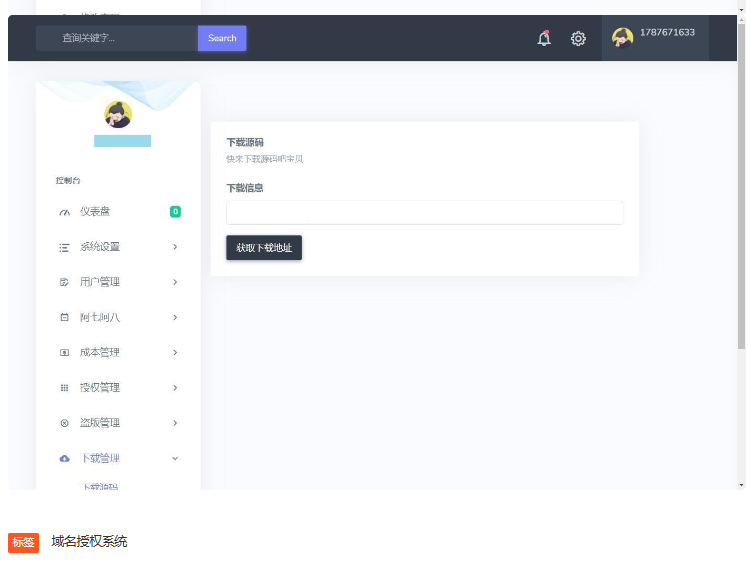Focus the 下载信息 input field

(424, 212)
